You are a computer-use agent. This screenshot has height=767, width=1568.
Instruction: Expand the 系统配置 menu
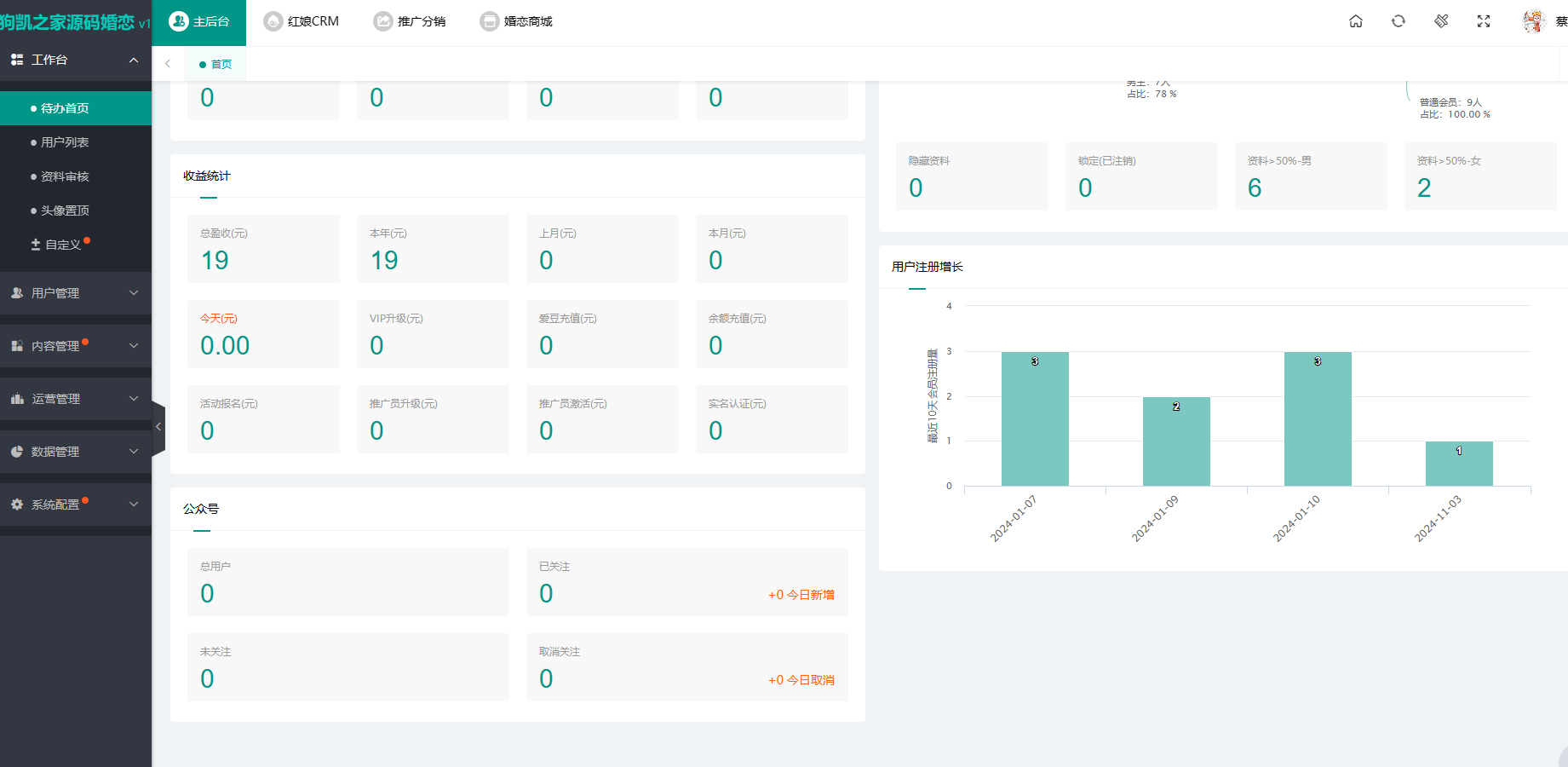75,505
